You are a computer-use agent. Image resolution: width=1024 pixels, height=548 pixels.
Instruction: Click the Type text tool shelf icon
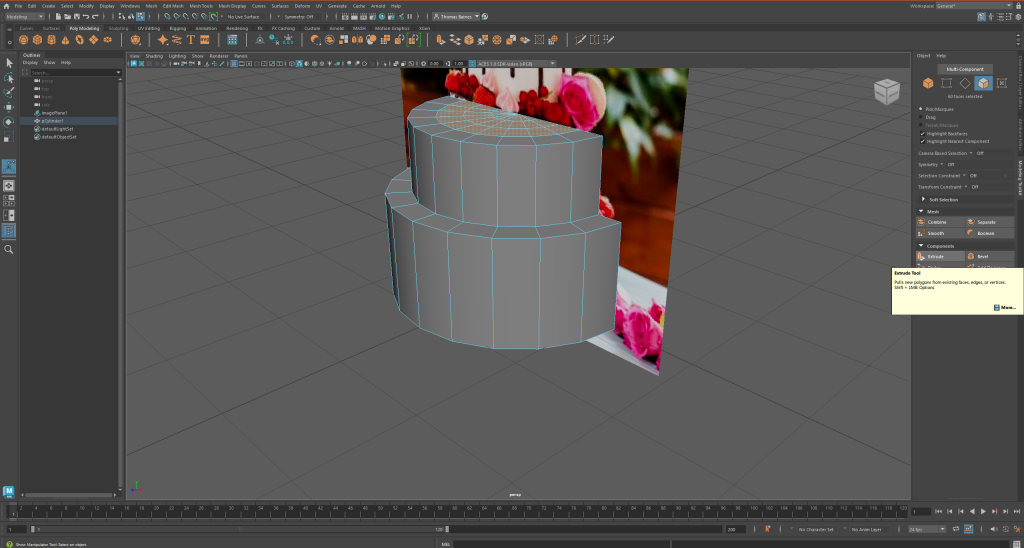click(x=191, y=40)
